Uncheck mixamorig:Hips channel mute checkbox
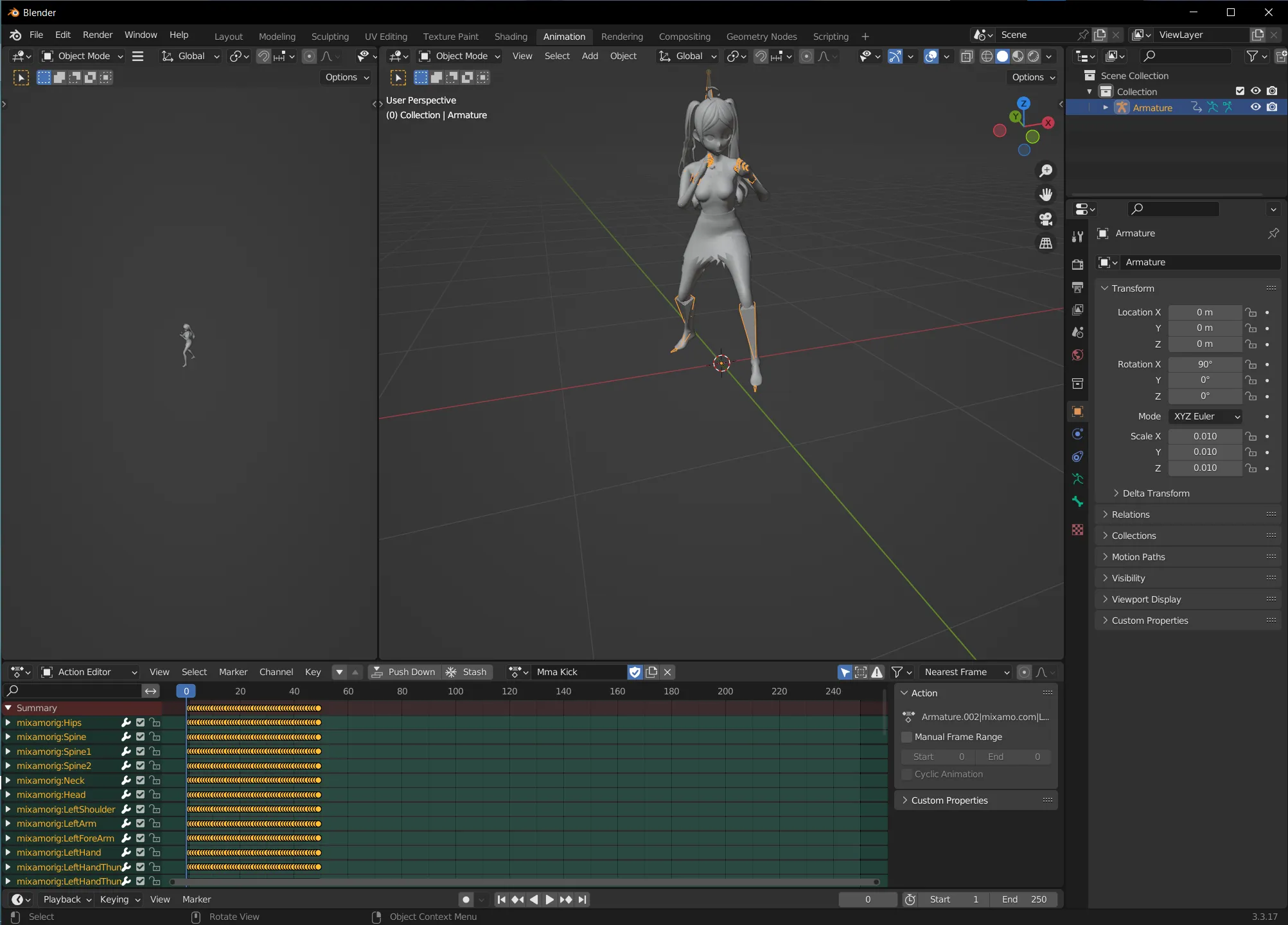 coord(140,723)
